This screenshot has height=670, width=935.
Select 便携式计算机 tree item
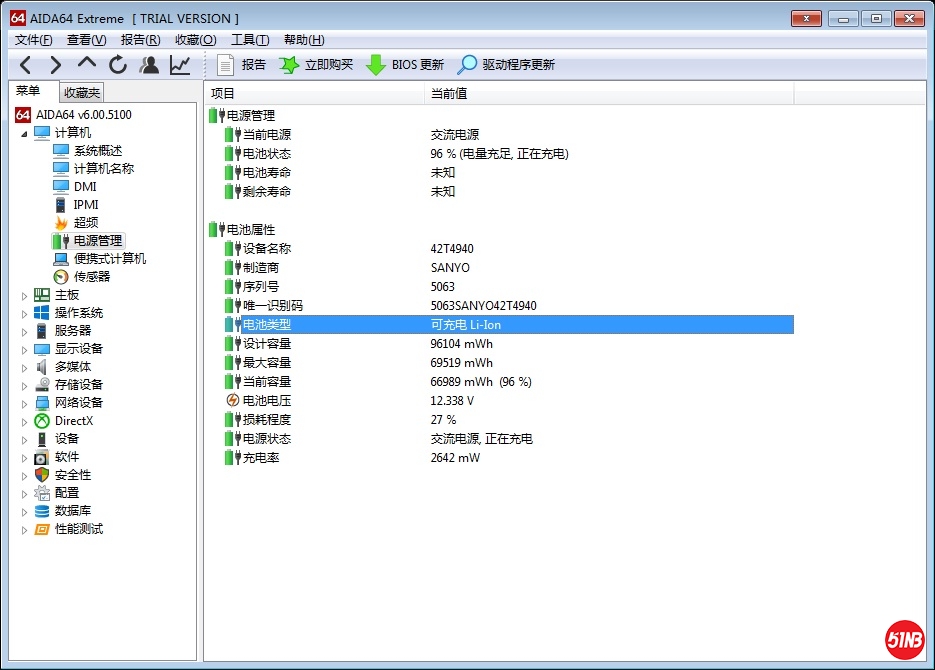click(x=110, y=259)
